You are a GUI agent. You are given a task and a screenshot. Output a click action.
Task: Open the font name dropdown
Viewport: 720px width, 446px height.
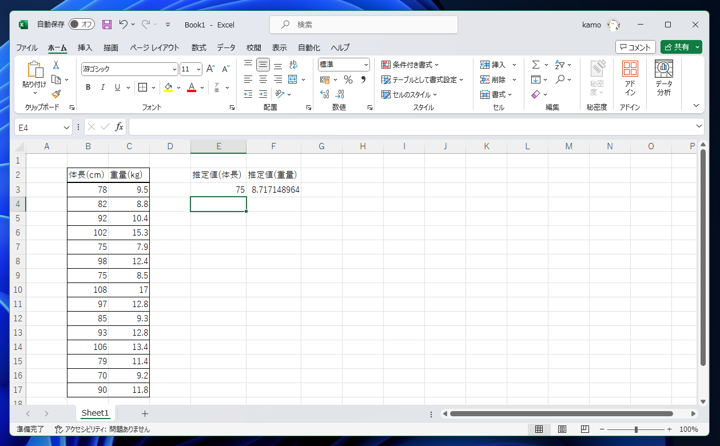point(174,69)
